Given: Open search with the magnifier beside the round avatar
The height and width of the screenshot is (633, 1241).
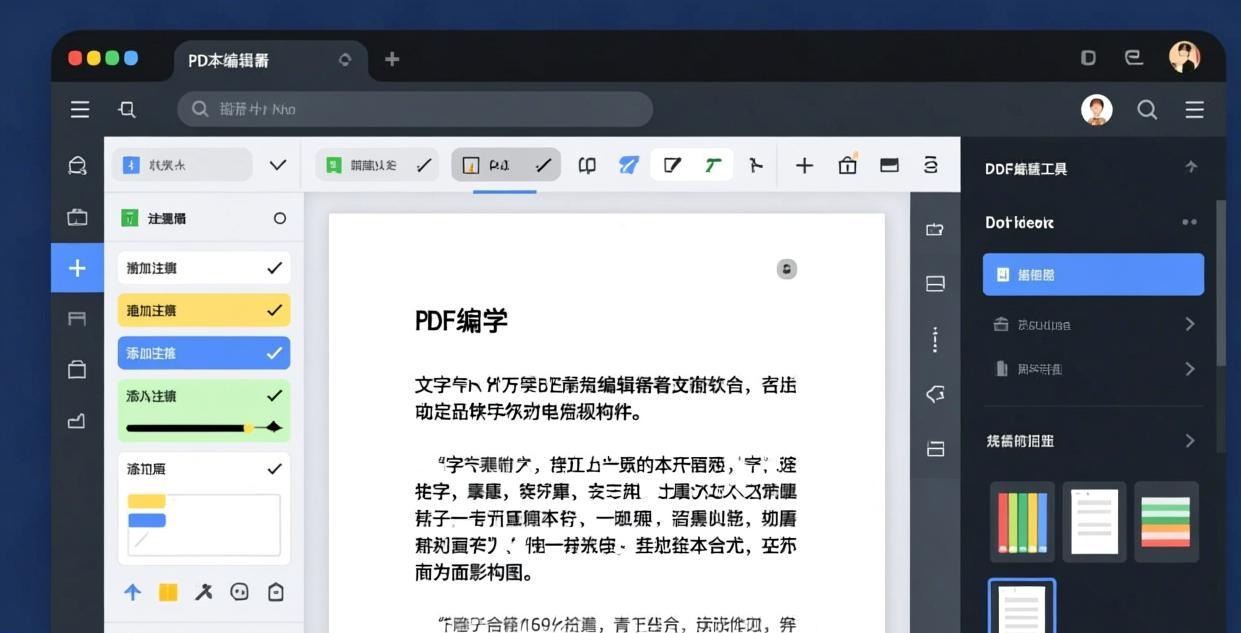Looking at the screenshot, I should pos(1147,110).
